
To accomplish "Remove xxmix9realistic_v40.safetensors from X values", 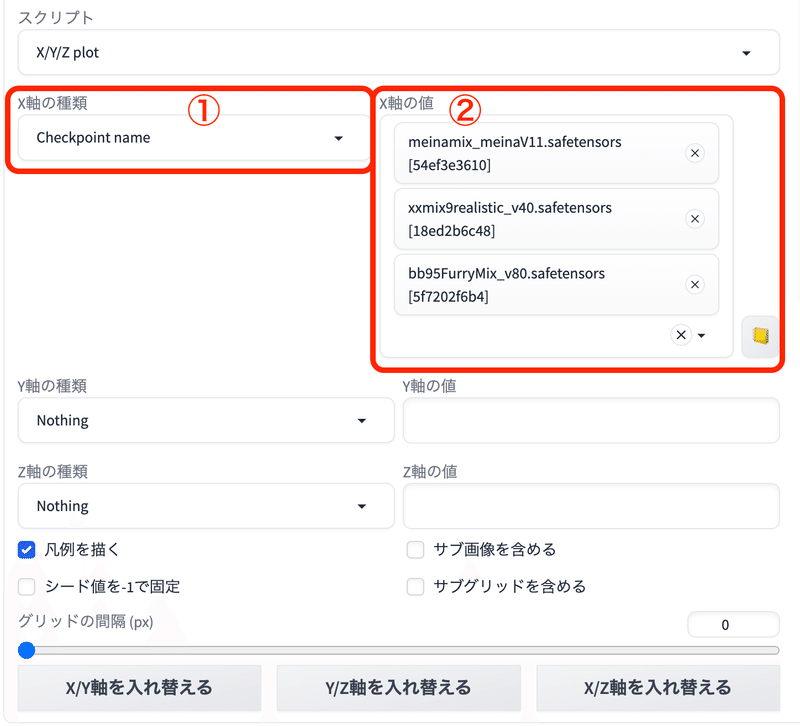I will 694,219.
